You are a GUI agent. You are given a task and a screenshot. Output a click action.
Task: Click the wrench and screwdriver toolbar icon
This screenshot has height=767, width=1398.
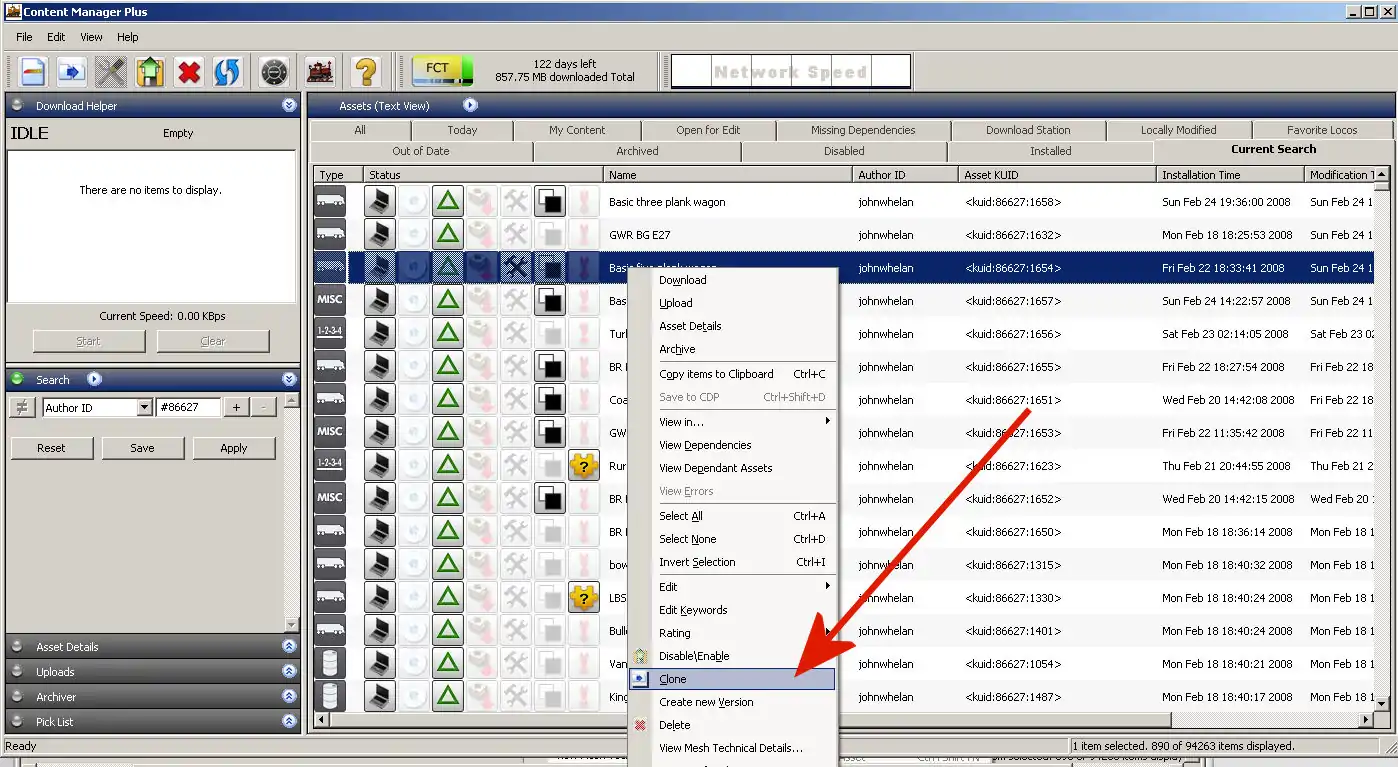(x=111, y=72)
